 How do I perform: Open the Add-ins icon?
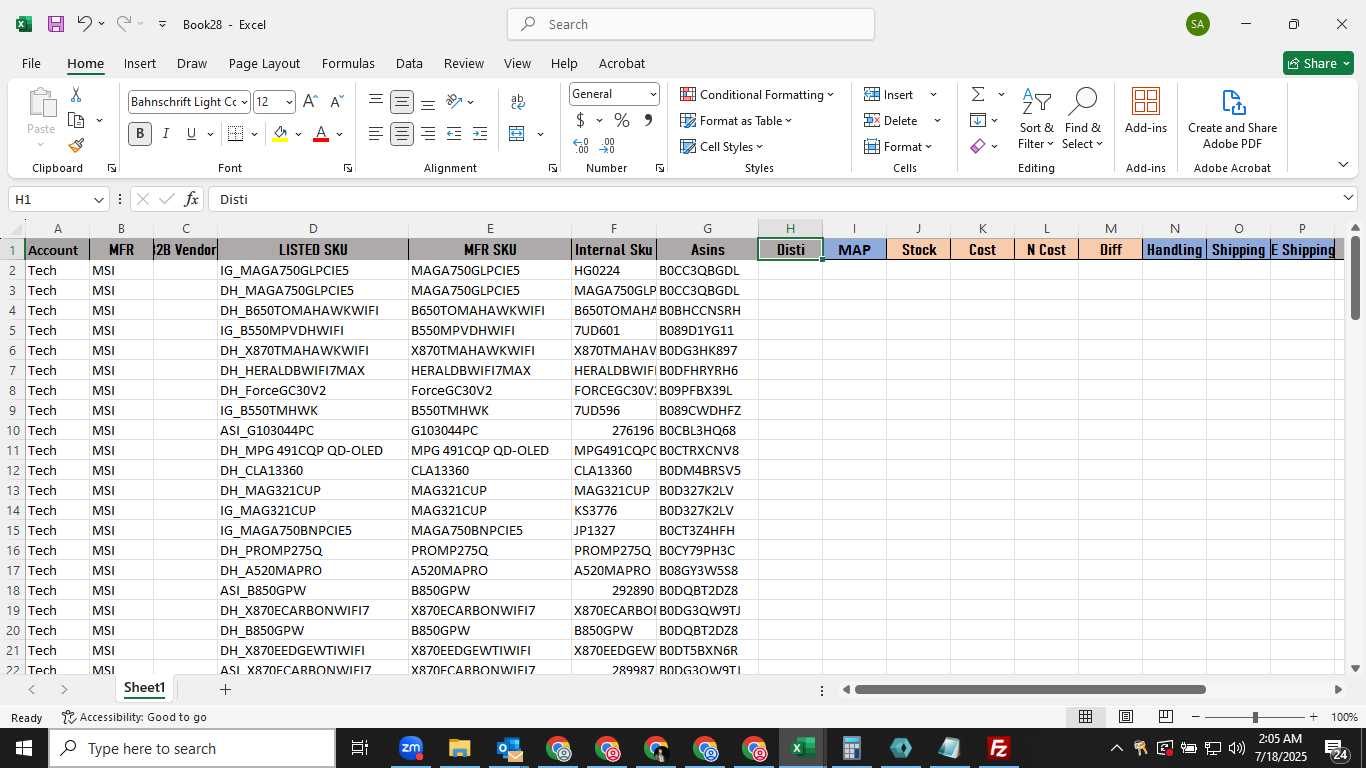click(1146, 111)
